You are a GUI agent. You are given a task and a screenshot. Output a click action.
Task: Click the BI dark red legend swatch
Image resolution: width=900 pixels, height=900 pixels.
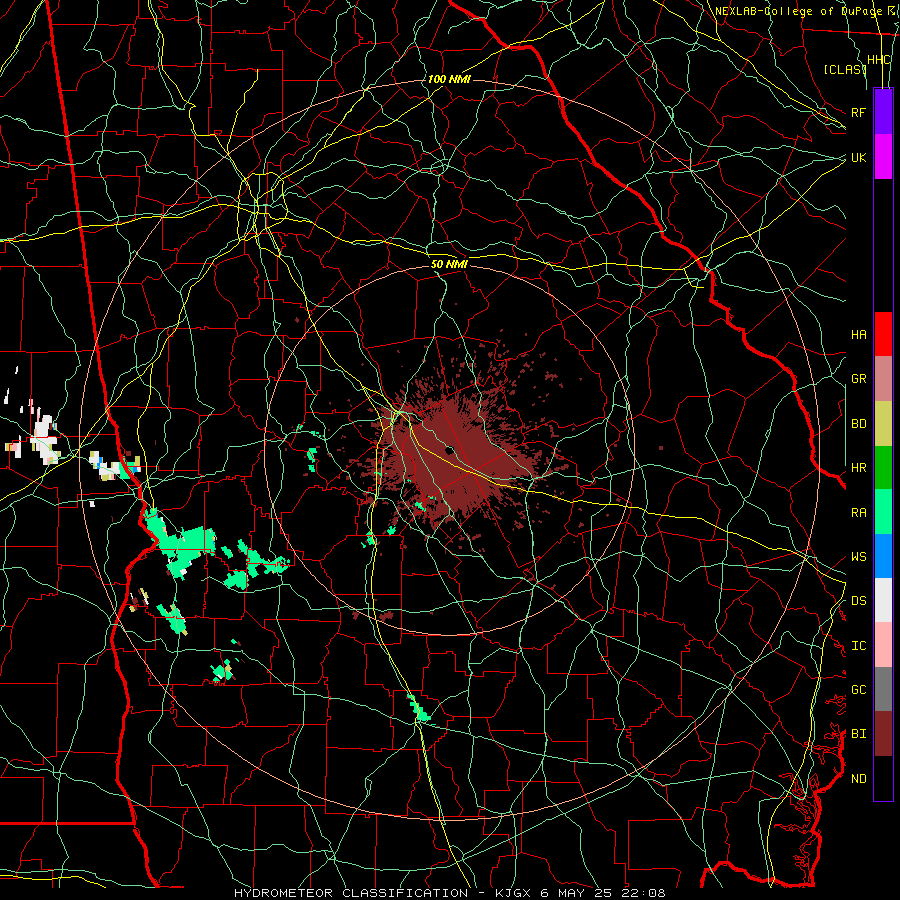click(883, 734)
